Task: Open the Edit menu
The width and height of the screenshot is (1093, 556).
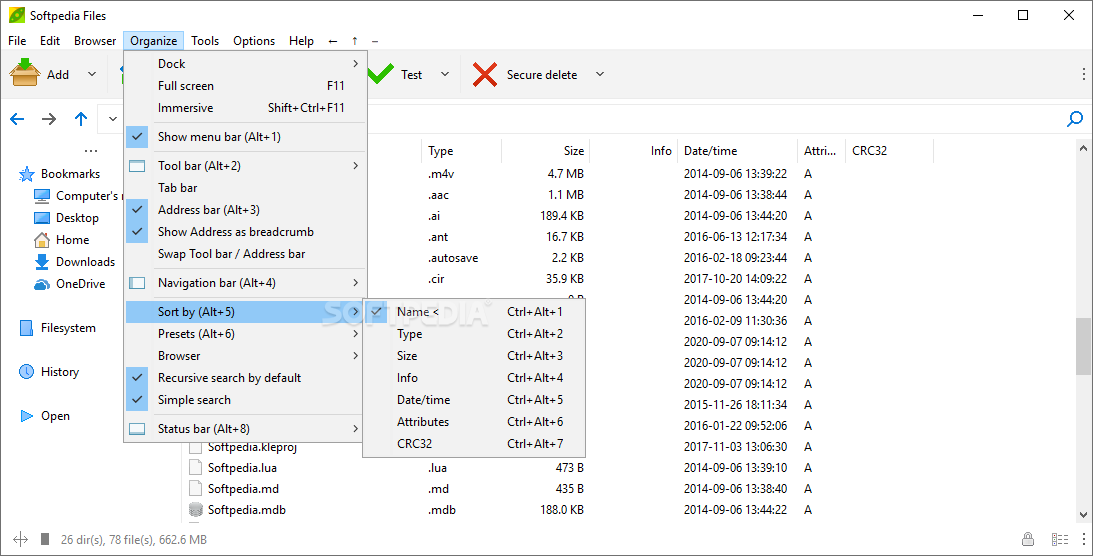Action: coord(49,40)
